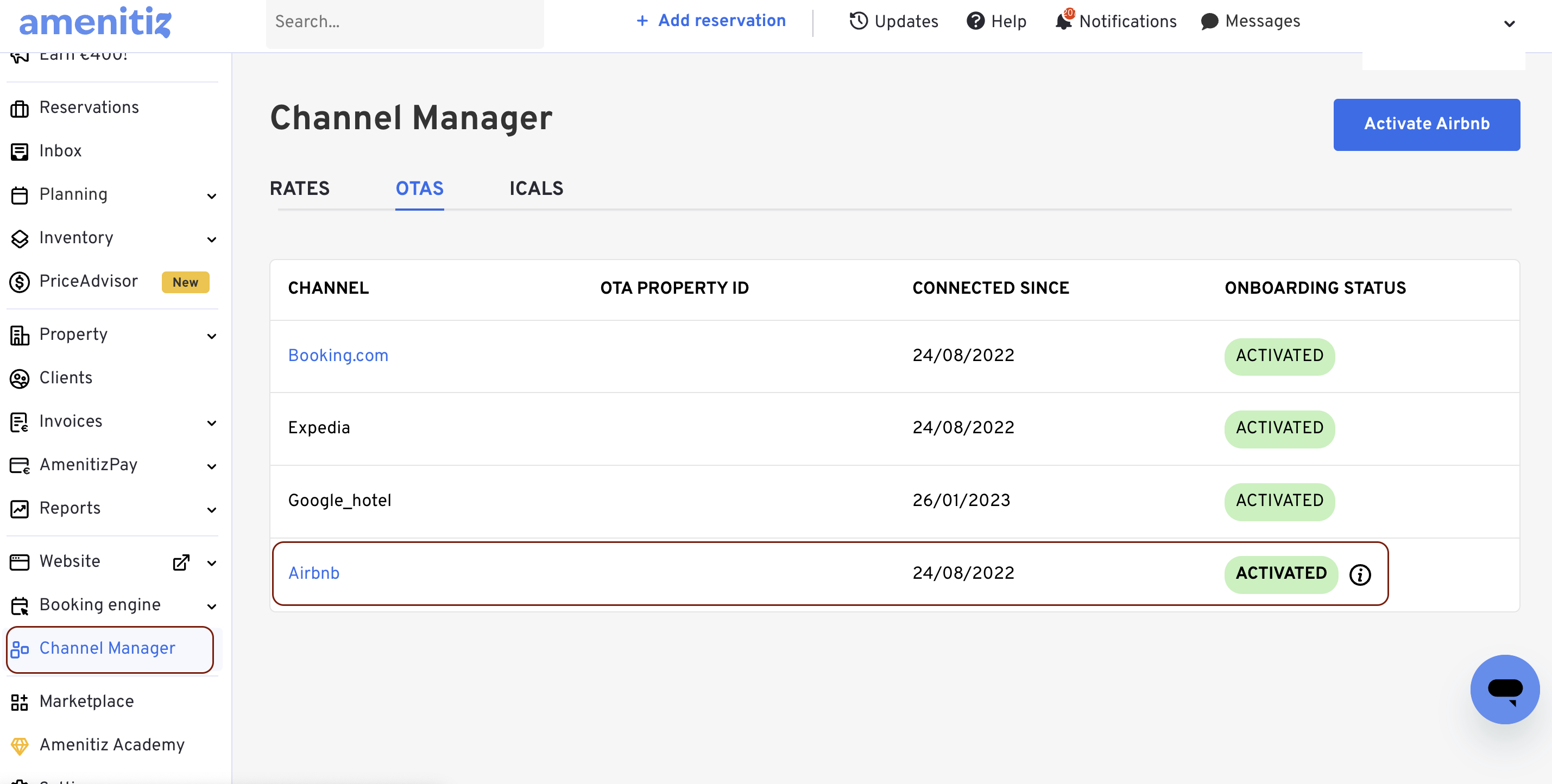Screen dimensions: 1552x784
Task: Click the AmenitizPay card icon
Action: click(x=20, y=465)
